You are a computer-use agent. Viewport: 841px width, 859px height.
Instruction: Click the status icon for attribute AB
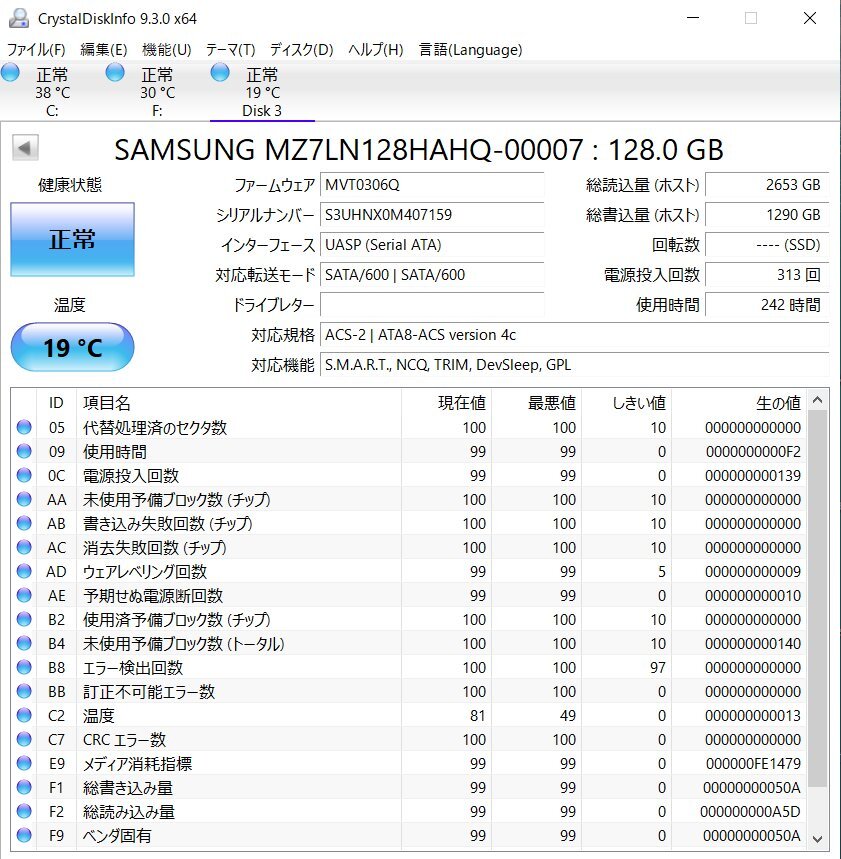click(24, 523)
